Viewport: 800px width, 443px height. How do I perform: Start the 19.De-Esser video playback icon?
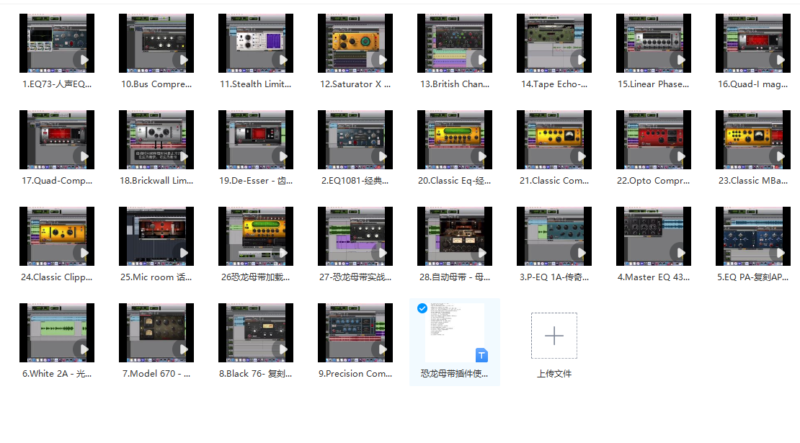tap(283, 157)
